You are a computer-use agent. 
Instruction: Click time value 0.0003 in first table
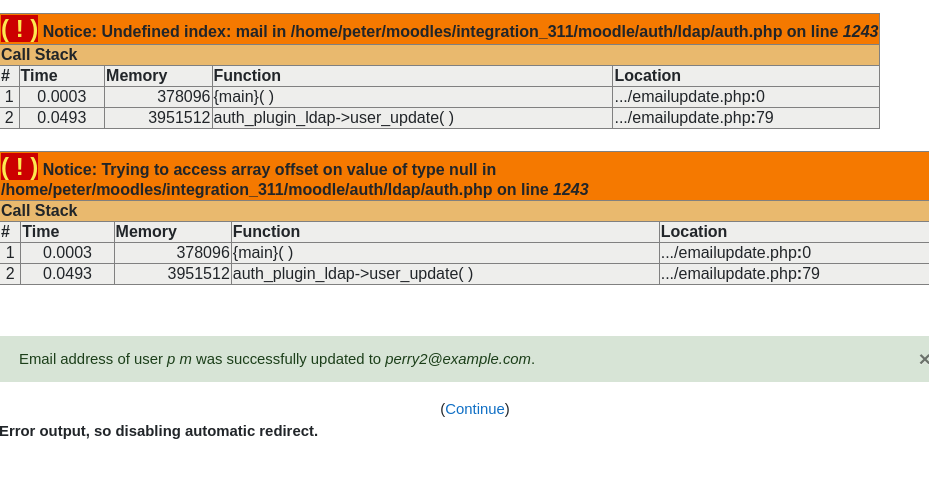point(62,97)
